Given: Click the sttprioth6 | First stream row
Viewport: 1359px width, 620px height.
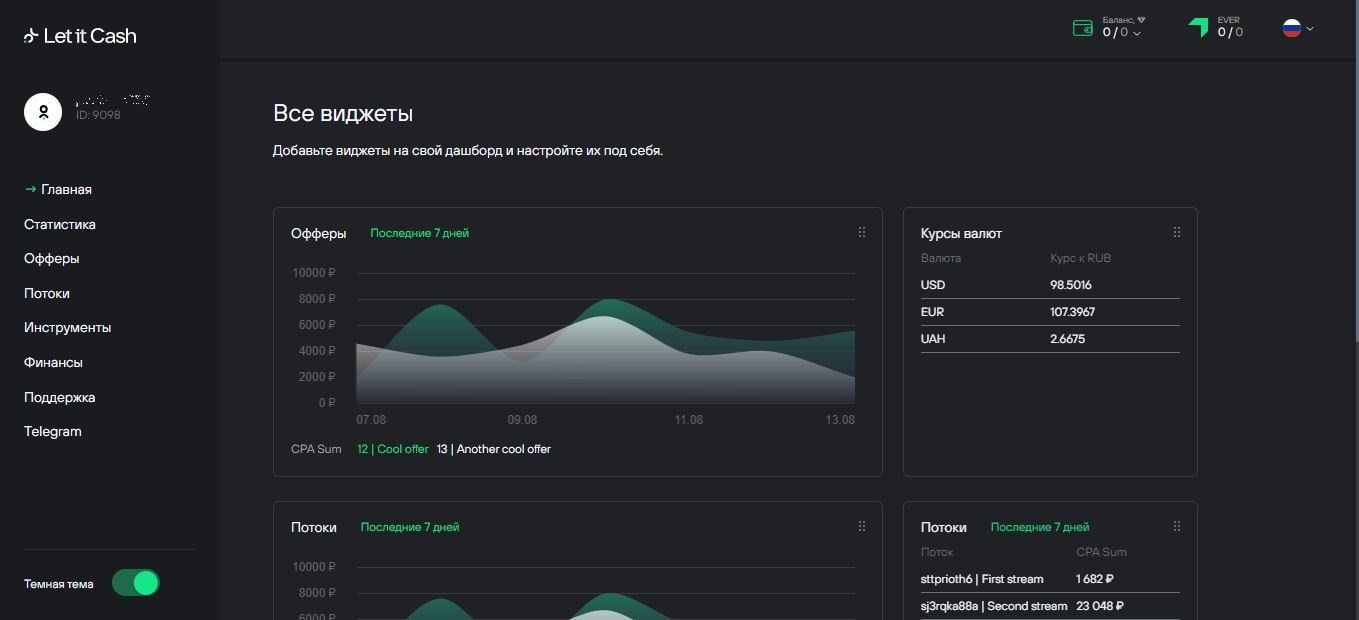Looking at the screenshot, I should 1050,579.
